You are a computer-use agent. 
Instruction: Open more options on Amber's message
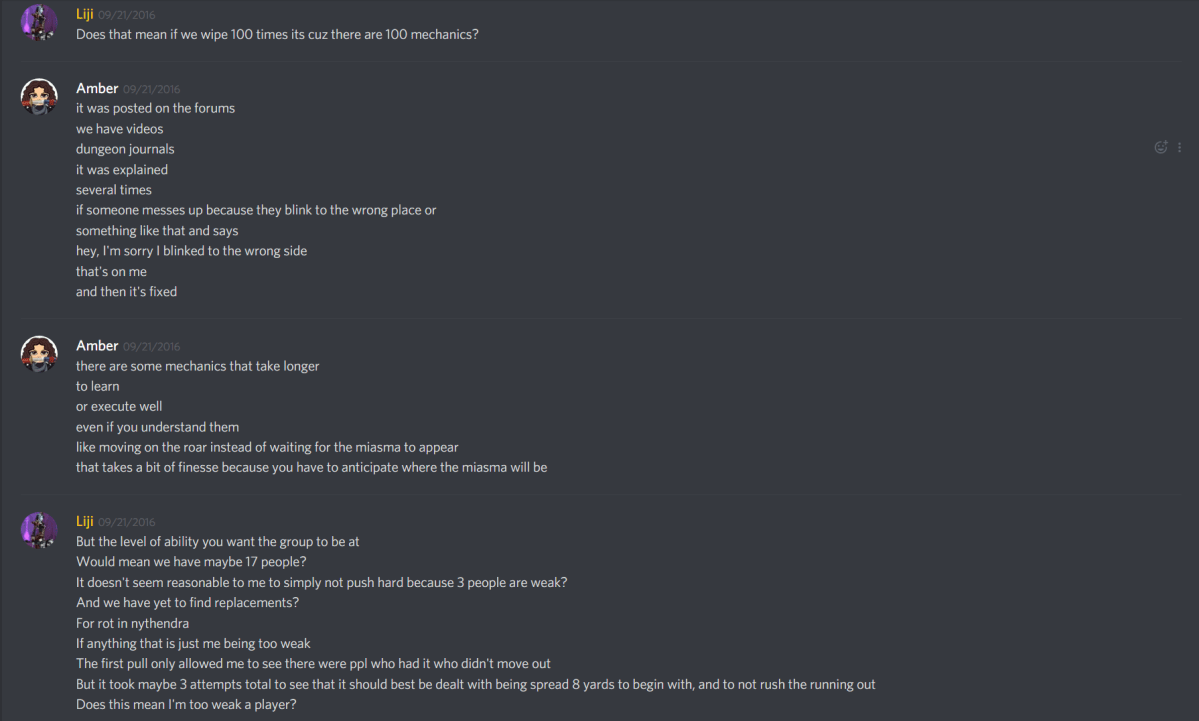1179,147
